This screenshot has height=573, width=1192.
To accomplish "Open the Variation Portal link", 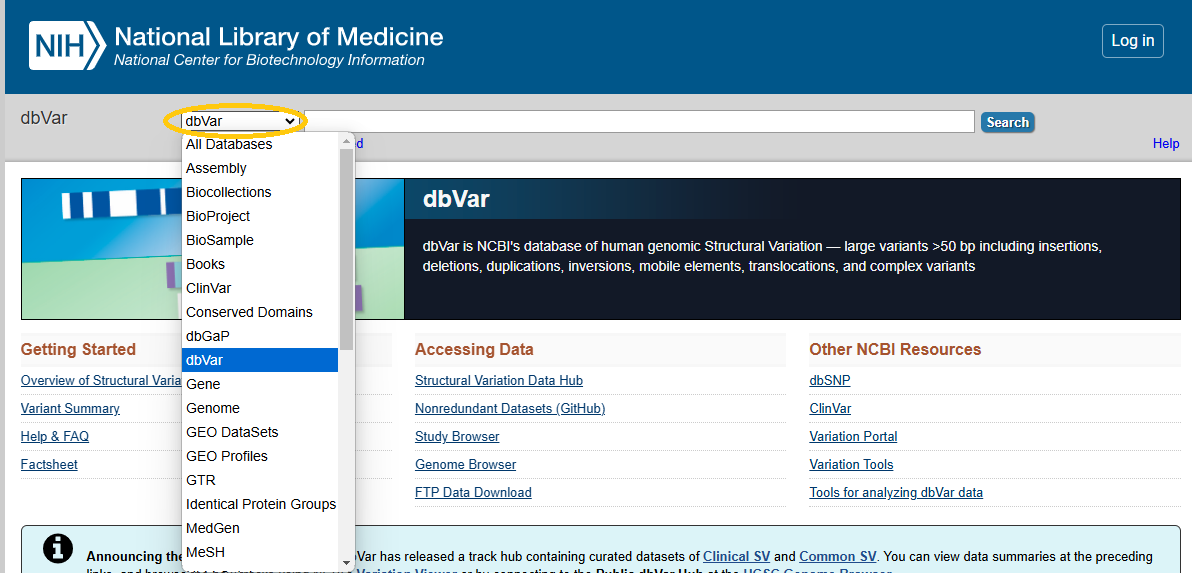I will [853, 436].
